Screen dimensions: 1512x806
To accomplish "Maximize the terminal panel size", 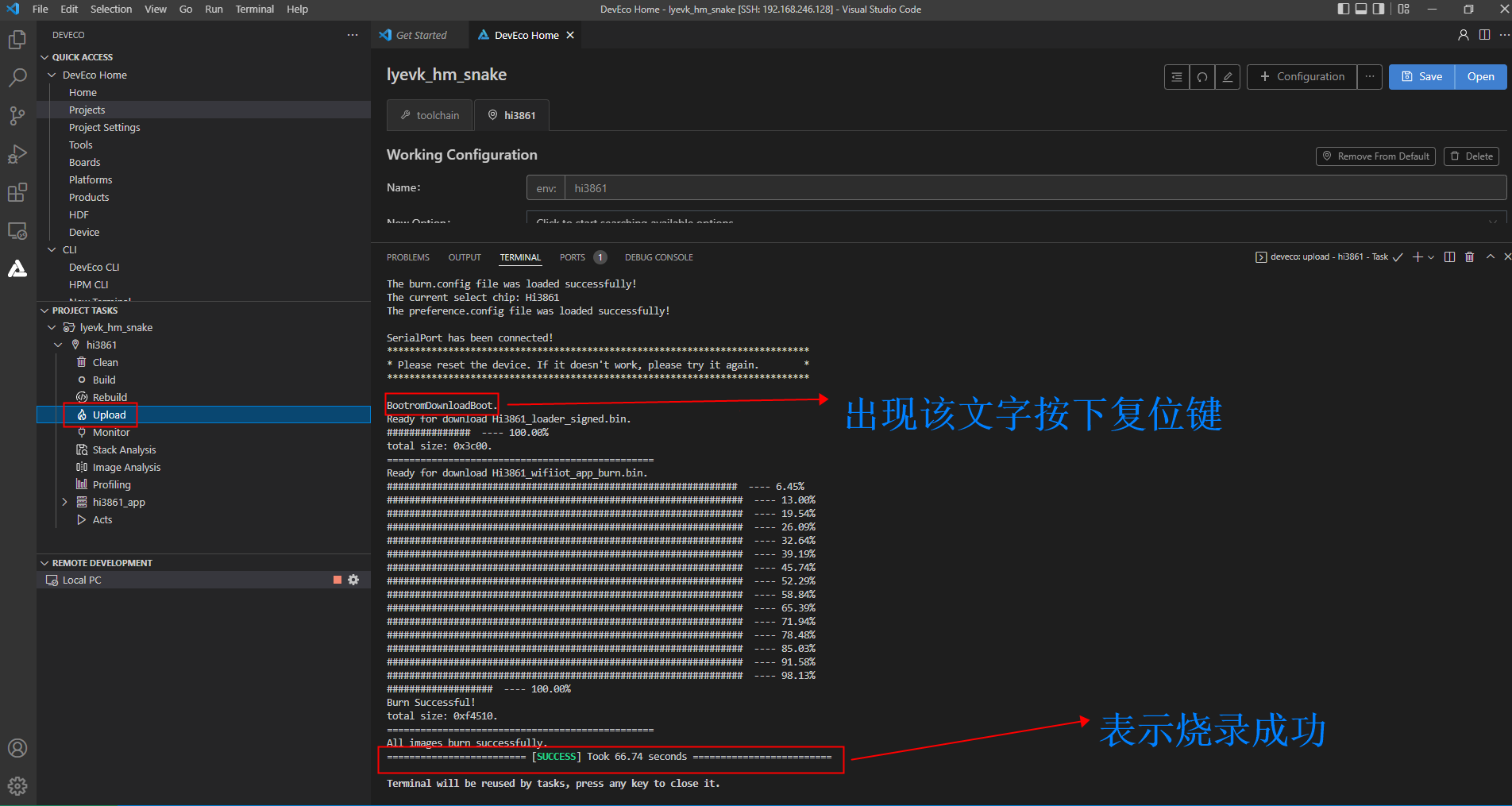I will coord(1491,256).
